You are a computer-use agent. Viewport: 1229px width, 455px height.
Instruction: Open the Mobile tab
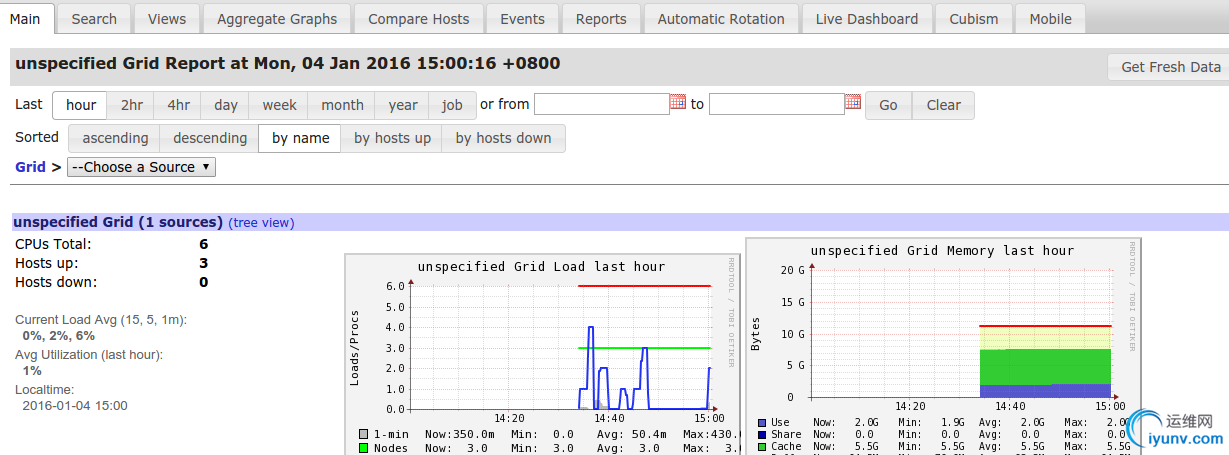[1050, 19]
